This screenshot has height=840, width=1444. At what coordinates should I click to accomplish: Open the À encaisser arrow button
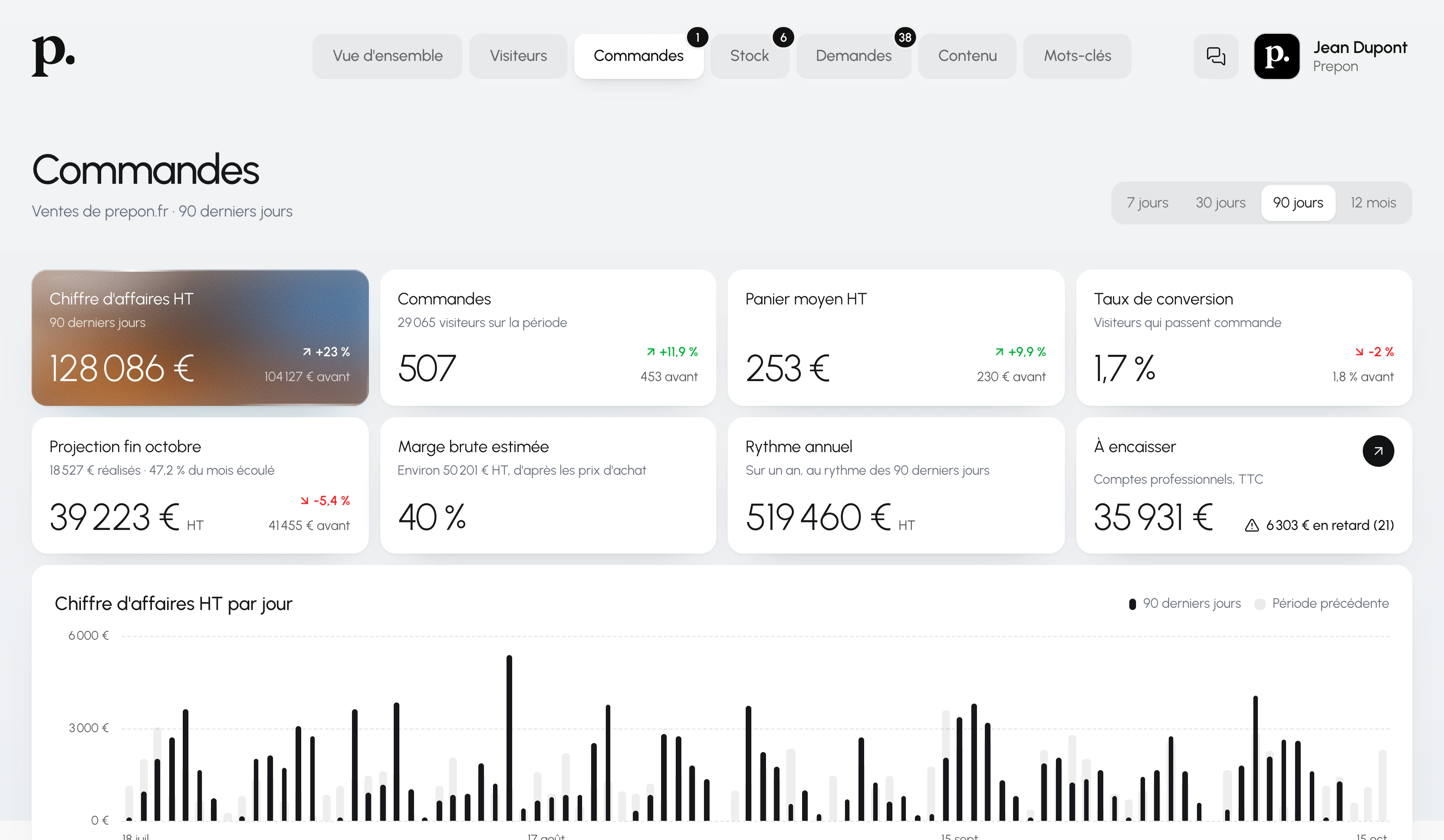[1378, 451]
